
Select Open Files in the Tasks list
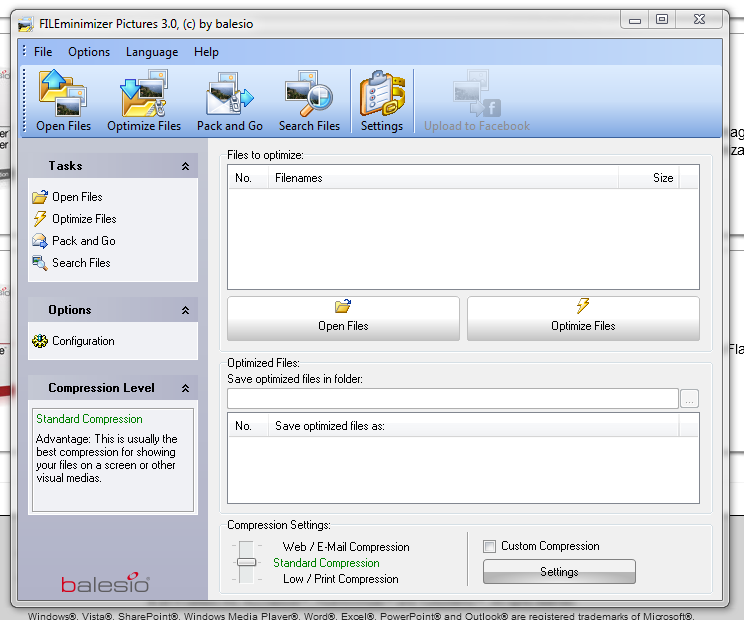pyautogui.click(x=77, y=196)
